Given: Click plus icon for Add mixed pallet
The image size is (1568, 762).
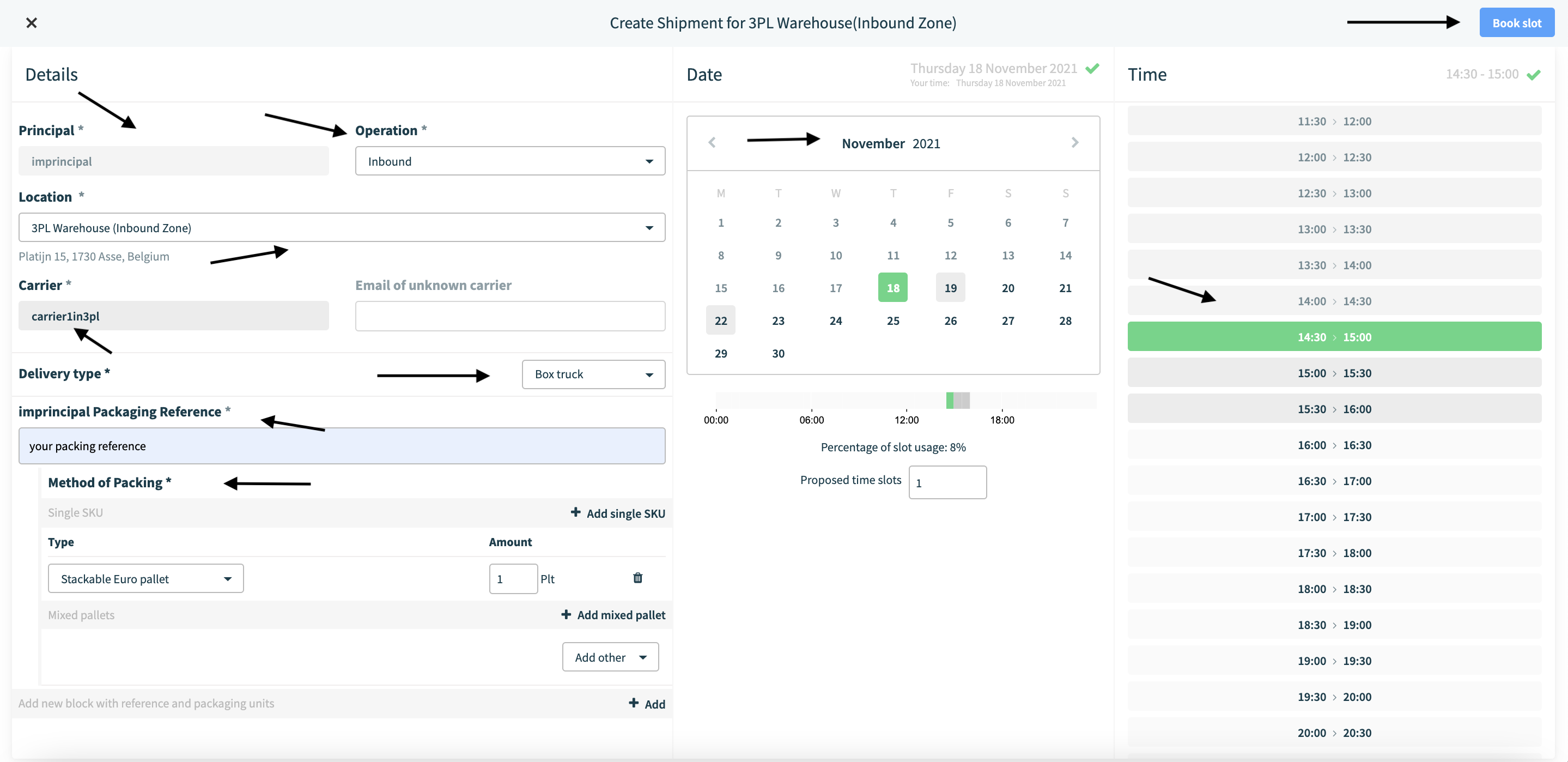Looking at the screenshot, I should pyautogui.click(x=566, y=614).
